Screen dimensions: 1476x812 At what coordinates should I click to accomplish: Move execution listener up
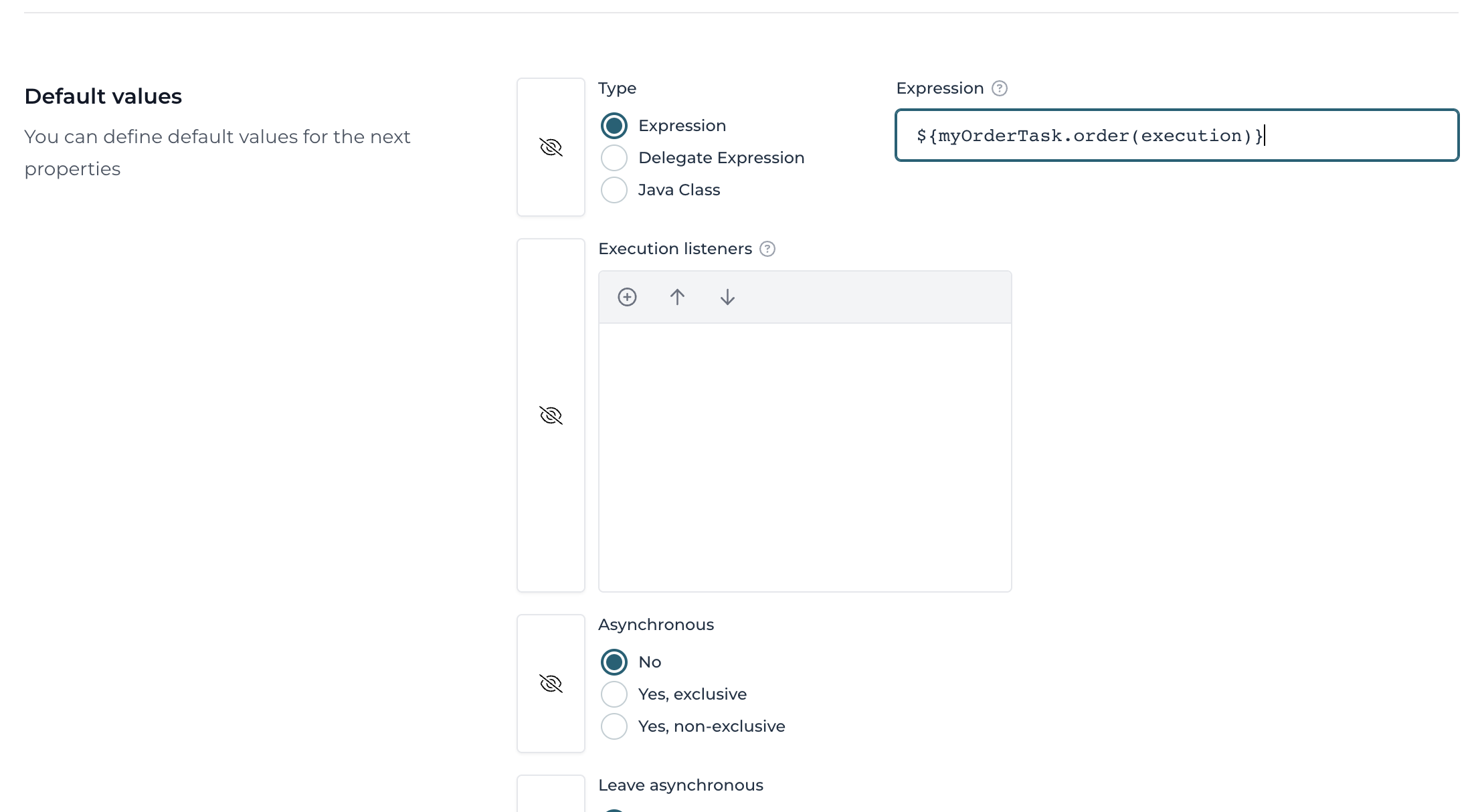coord(677,296)
